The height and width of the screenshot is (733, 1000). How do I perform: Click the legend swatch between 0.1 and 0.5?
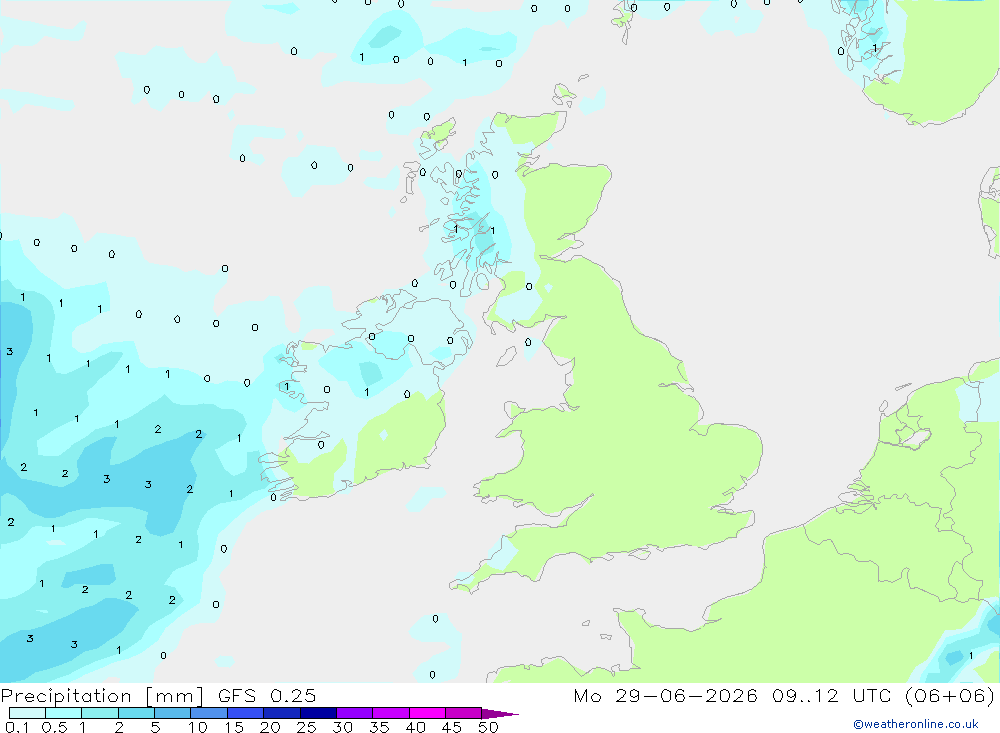click(x=27, y=713)
